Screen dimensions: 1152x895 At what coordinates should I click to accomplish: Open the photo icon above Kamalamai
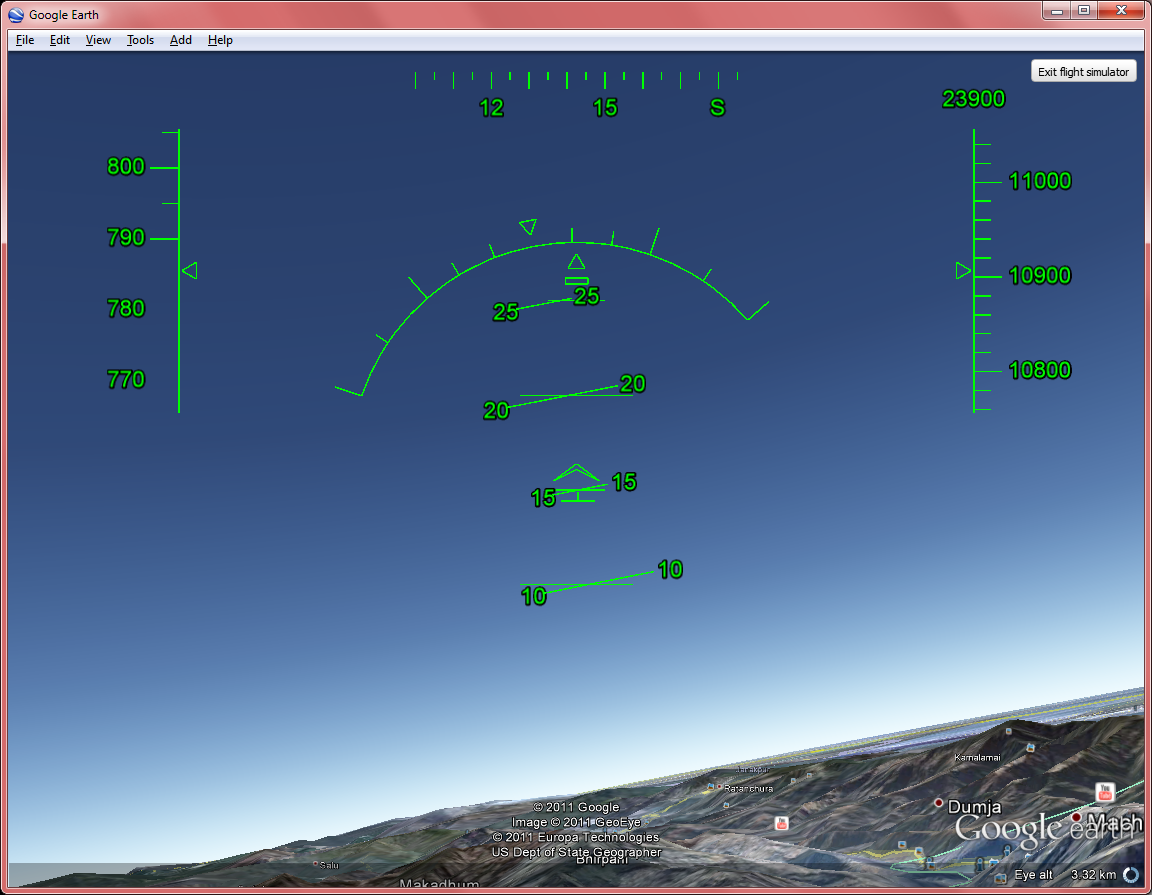(1008, 732)
